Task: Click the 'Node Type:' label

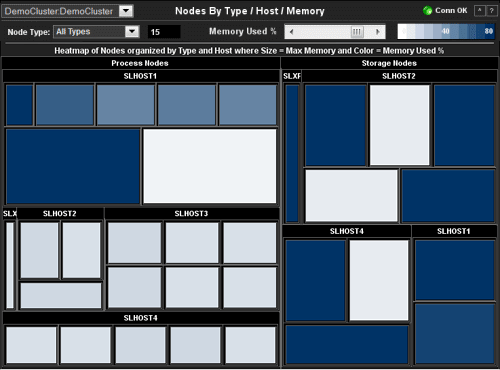Action: coord(29,32)
